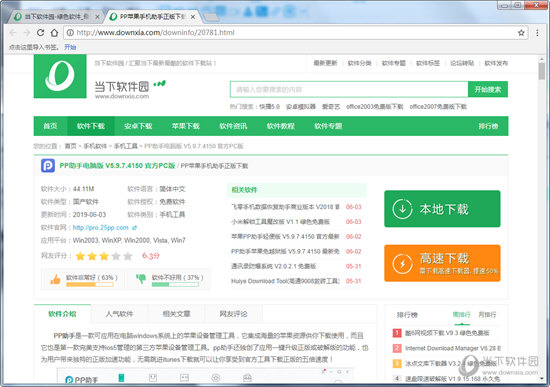
Task: Select the 相关文章 tab
Action: (x=176, y=314)
